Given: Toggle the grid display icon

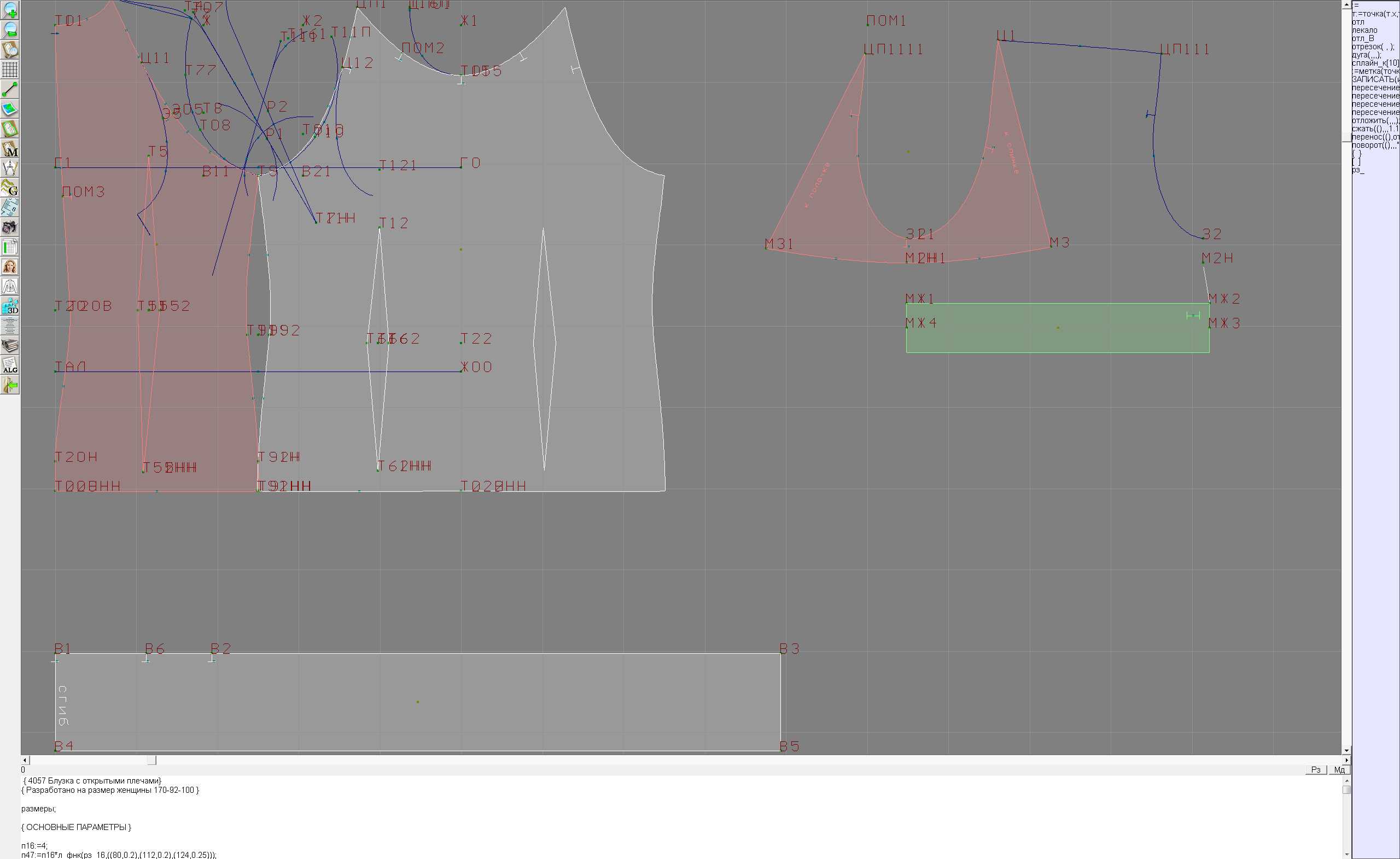Looking at the screenshot, I should click(10, 69).
